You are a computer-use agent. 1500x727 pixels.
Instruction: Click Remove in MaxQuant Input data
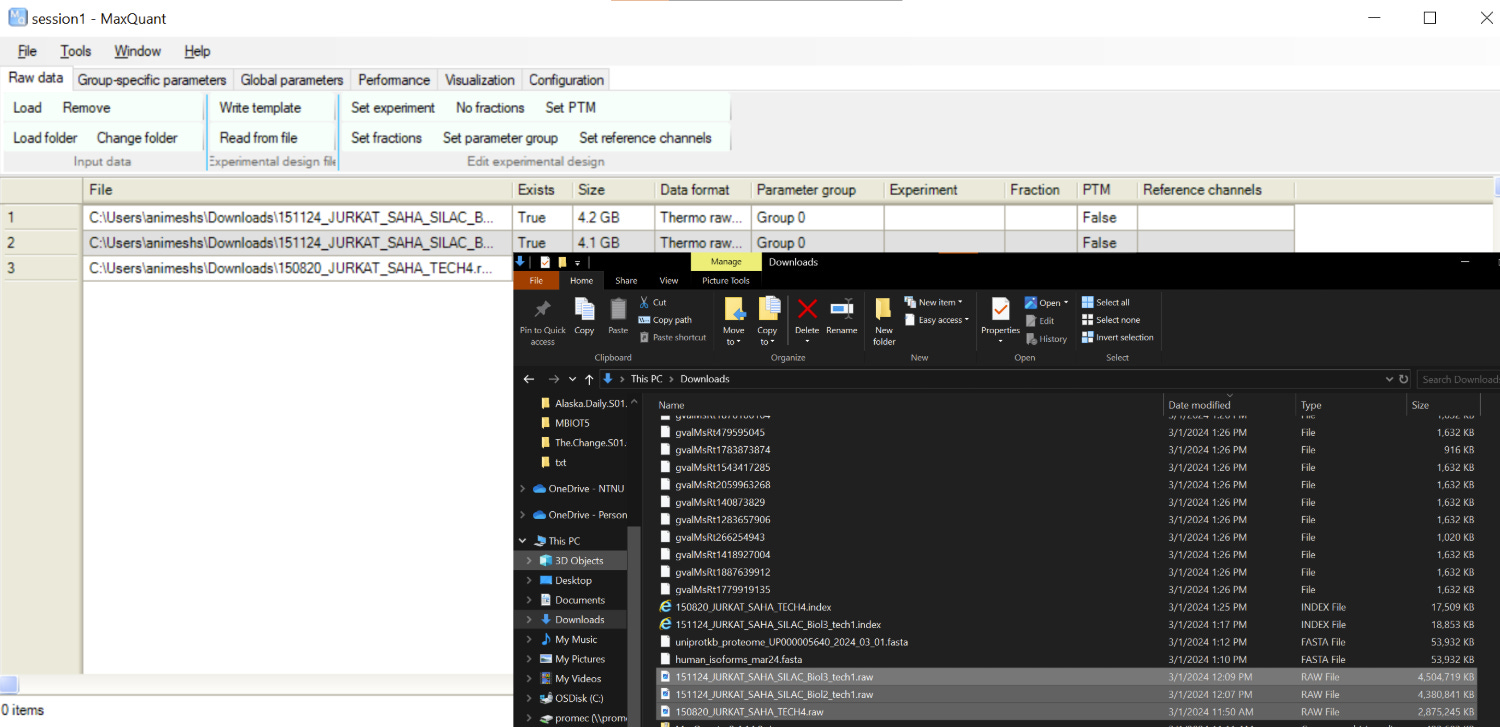[87, 108]
